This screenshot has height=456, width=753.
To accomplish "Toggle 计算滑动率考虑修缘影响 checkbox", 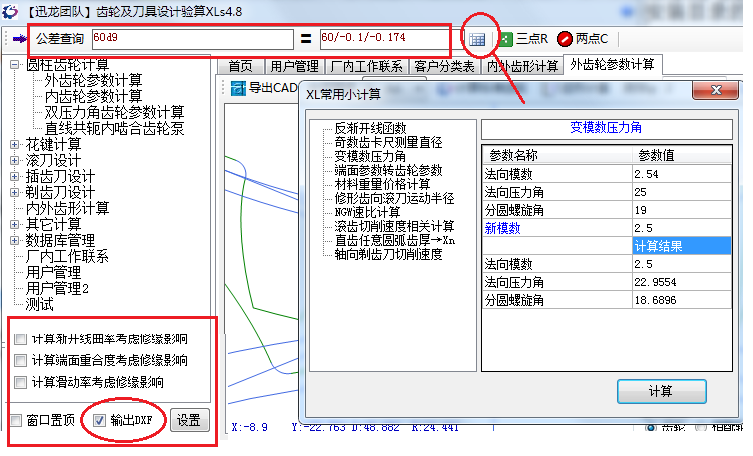I will point(20,383).
